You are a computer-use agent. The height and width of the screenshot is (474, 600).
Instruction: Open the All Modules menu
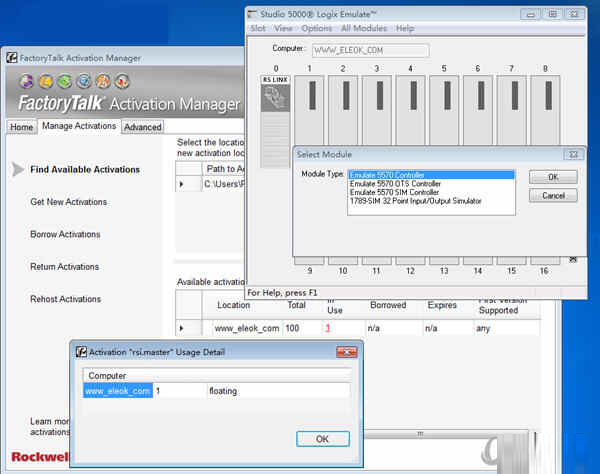364,29
